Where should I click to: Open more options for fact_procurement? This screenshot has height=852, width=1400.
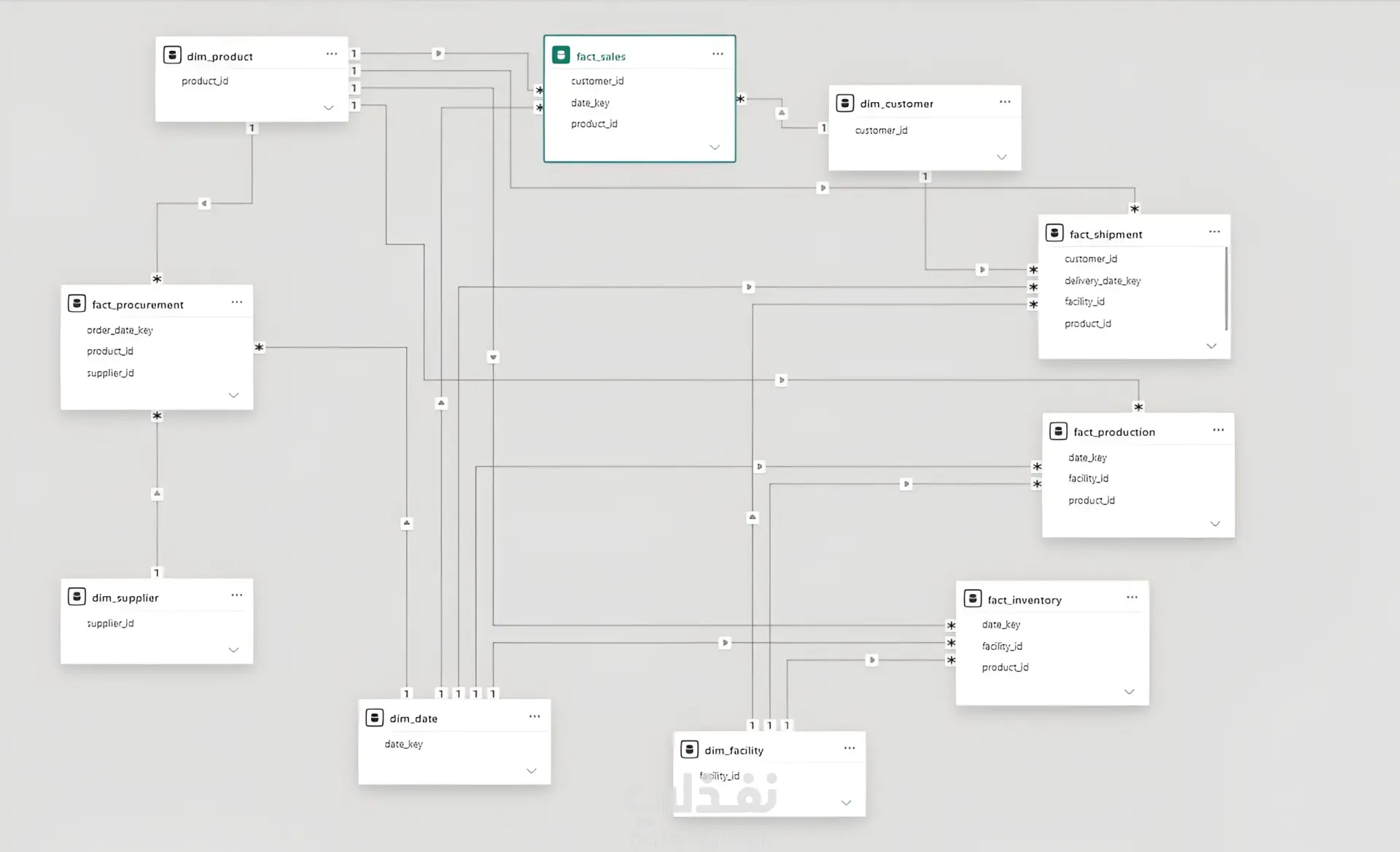click(x=237, y=302)
